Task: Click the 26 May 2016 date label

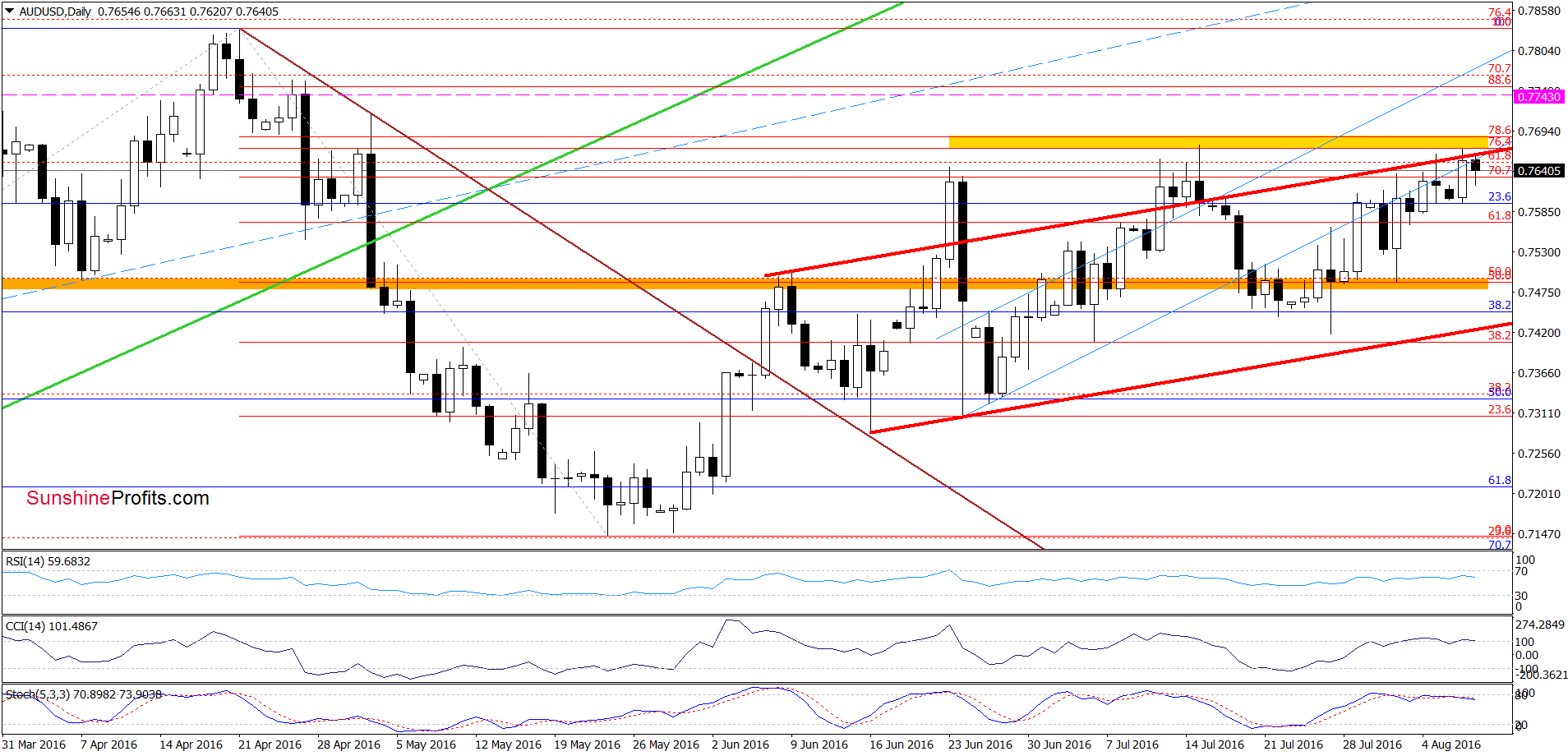Action: 666,744
